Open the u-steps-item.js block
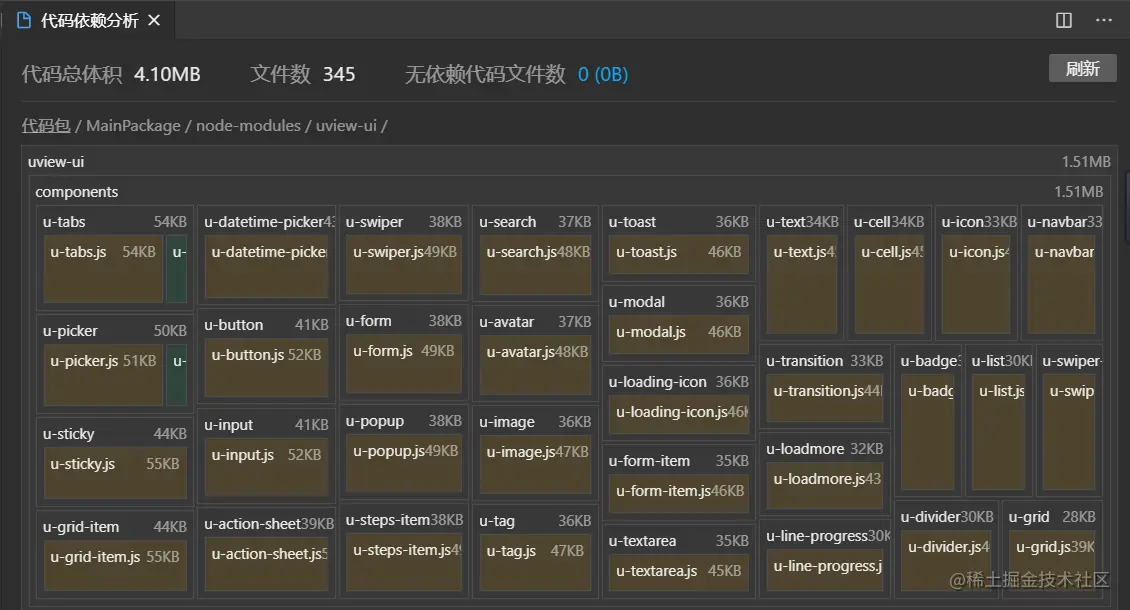Viewport: 1130px width, 610px height. (404, 562)
